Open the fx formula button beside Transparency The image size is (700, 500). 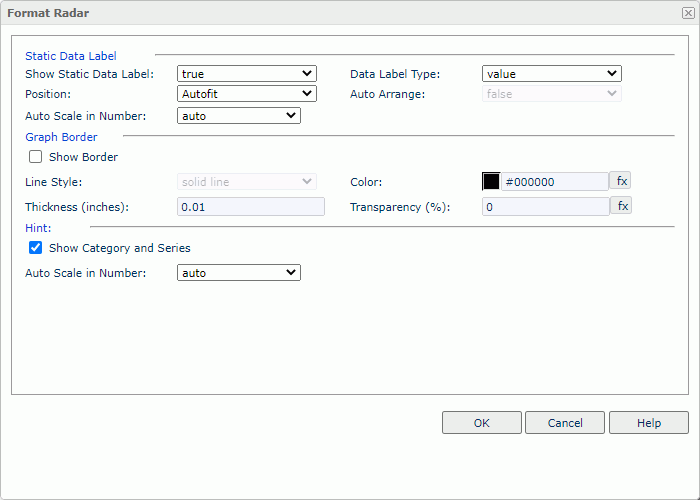click(x=621, y=206)
